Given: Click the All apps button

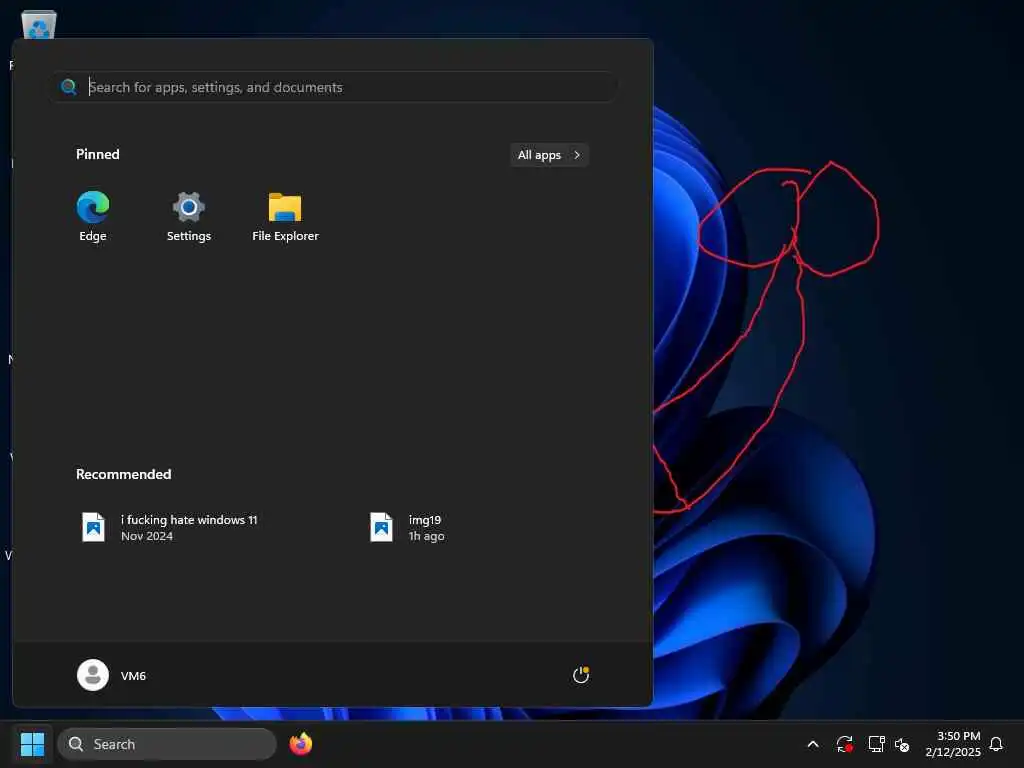Looking at the screenshot, I should coord(549,155).
